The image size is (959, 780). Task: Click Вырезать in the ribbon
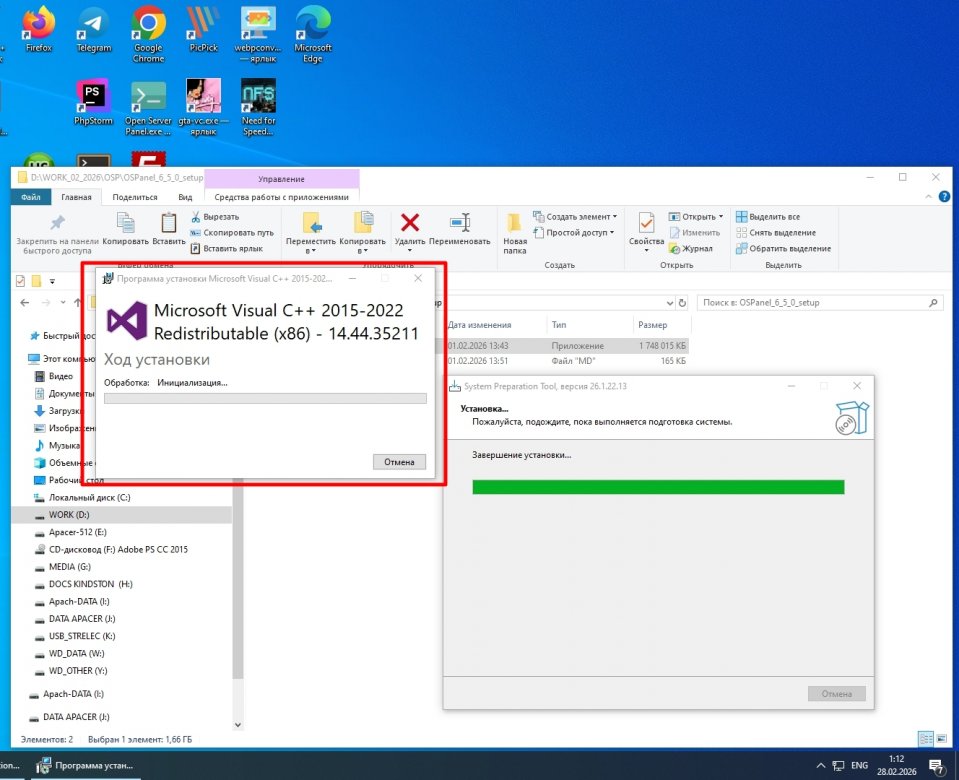coord(215,217)
